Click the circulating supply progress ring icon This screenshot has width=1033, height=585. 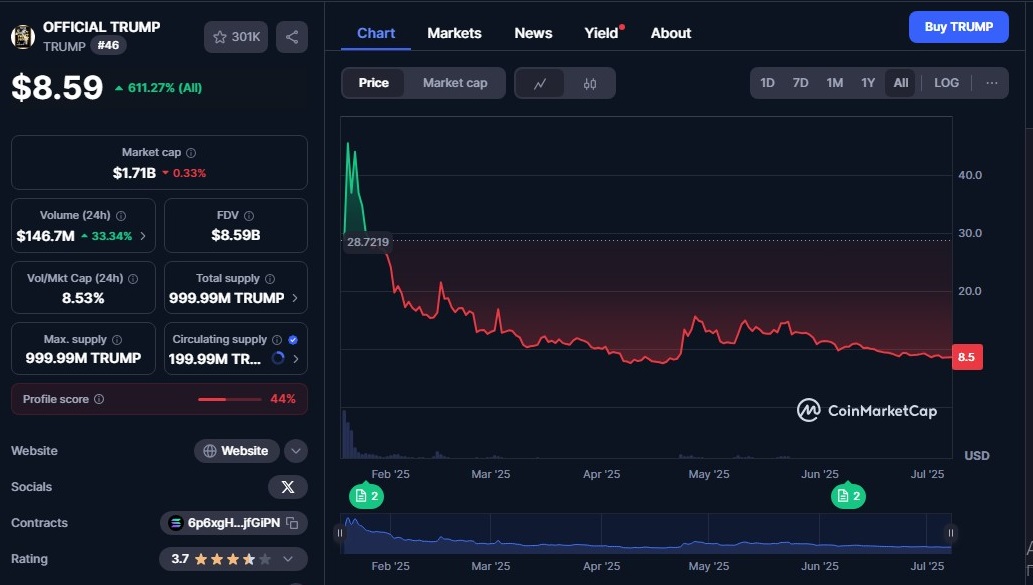tap(278, 358)
